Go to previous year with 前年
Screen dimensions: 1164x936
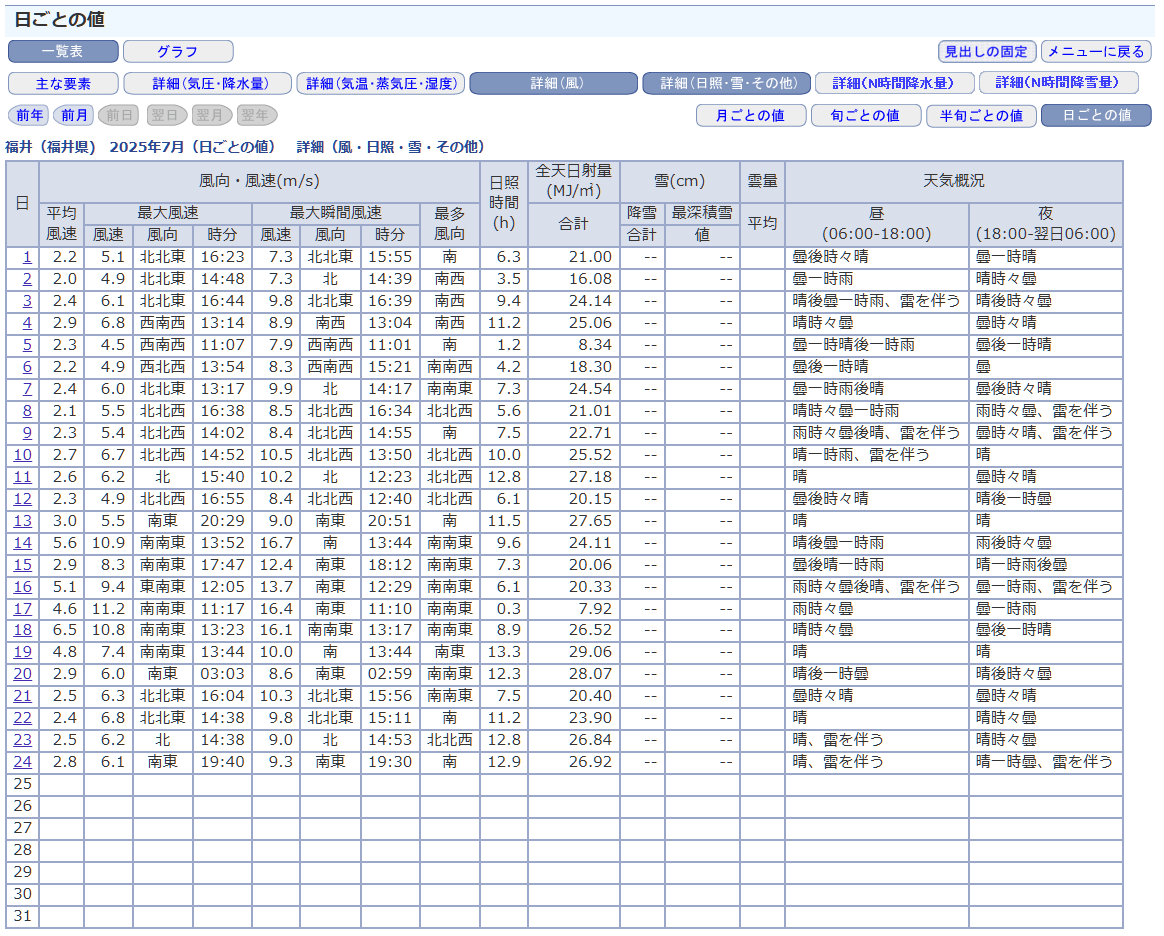click(x=29, y=116)
